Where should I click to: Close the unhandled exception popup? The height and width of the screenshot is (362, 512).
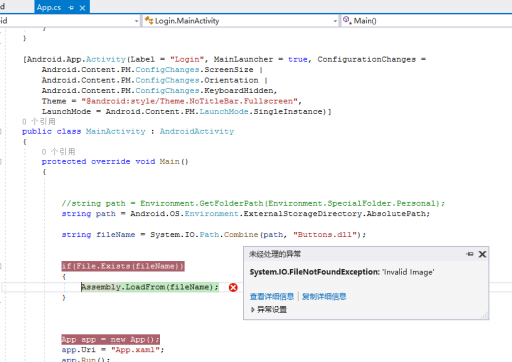(x=482, y=254)
